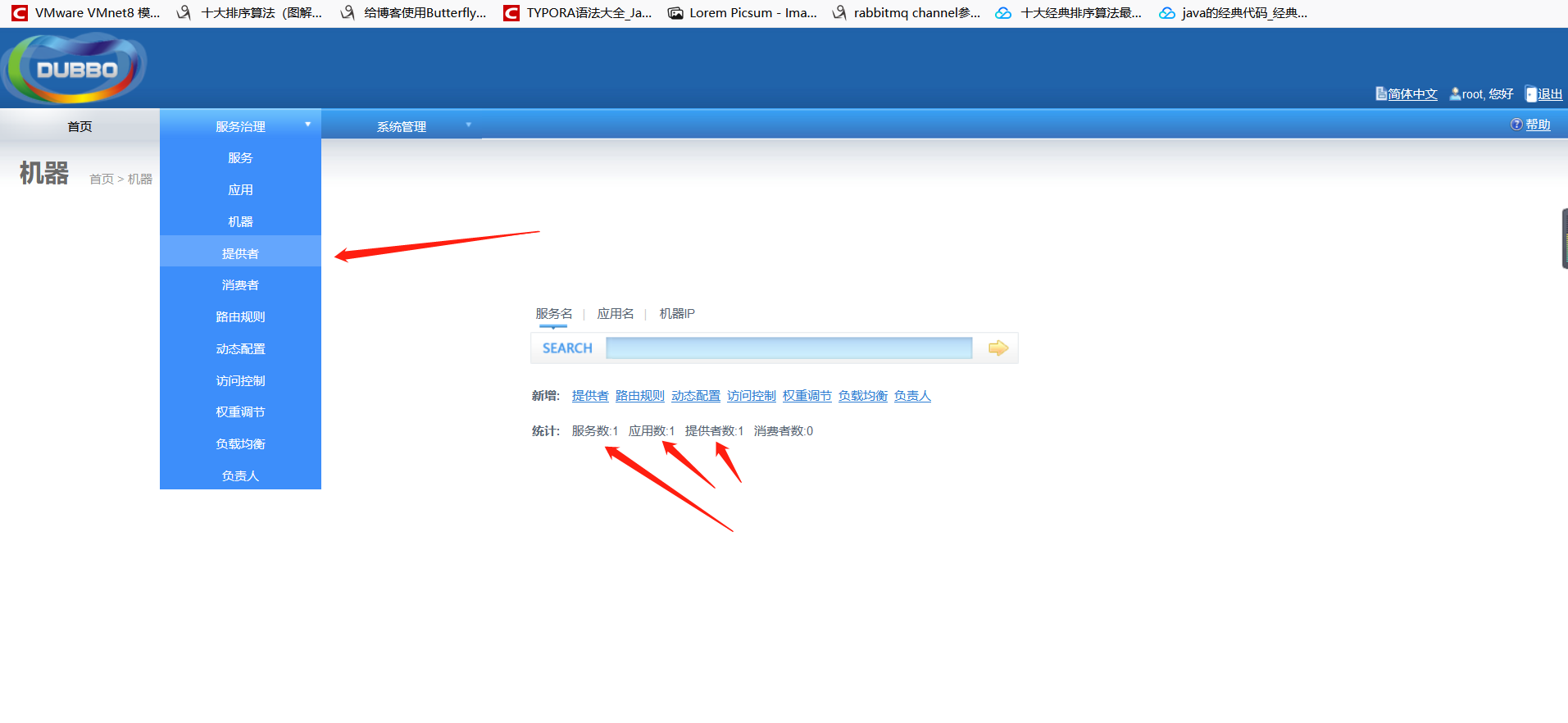Click the logout door icon
1568x723 pixels.
1530,94
